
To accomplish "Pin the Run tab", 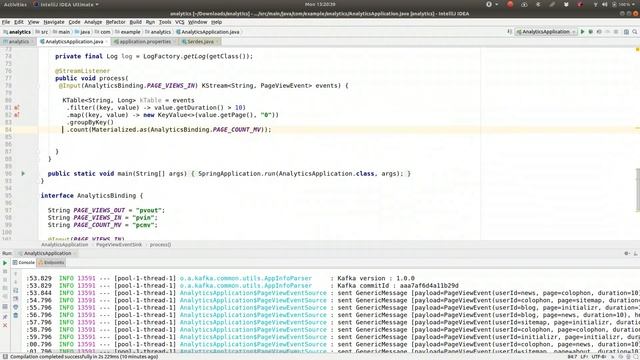I will point(5,316).
